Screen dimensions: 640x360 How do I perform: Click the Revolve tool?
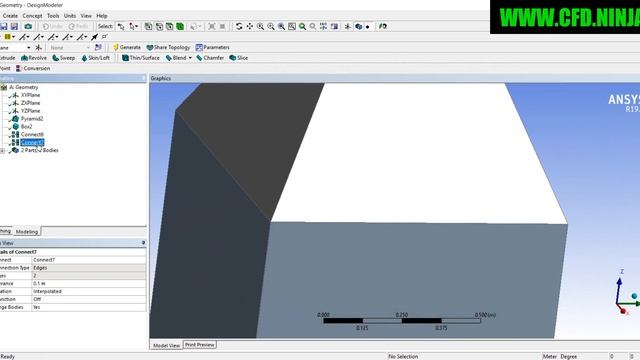[34, 58]
